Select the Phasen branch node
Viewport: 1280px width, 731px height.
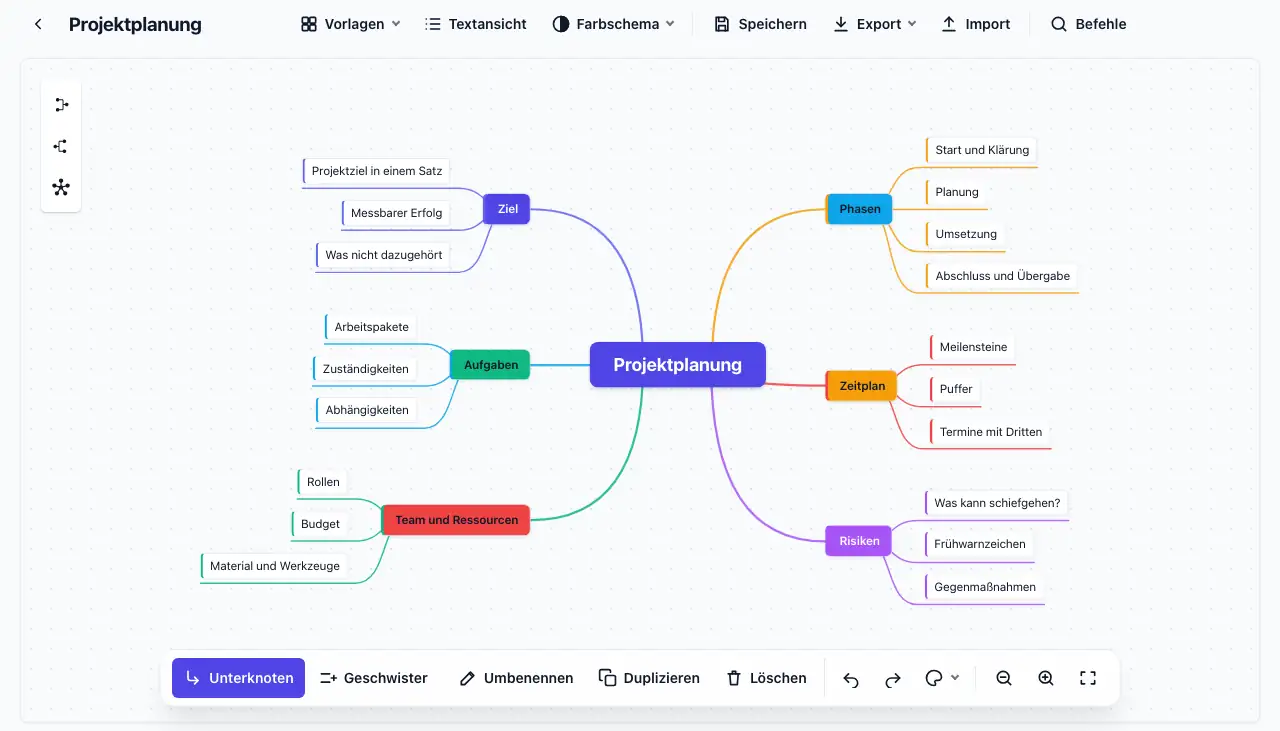pyautogui.click(x=859, y=209)
